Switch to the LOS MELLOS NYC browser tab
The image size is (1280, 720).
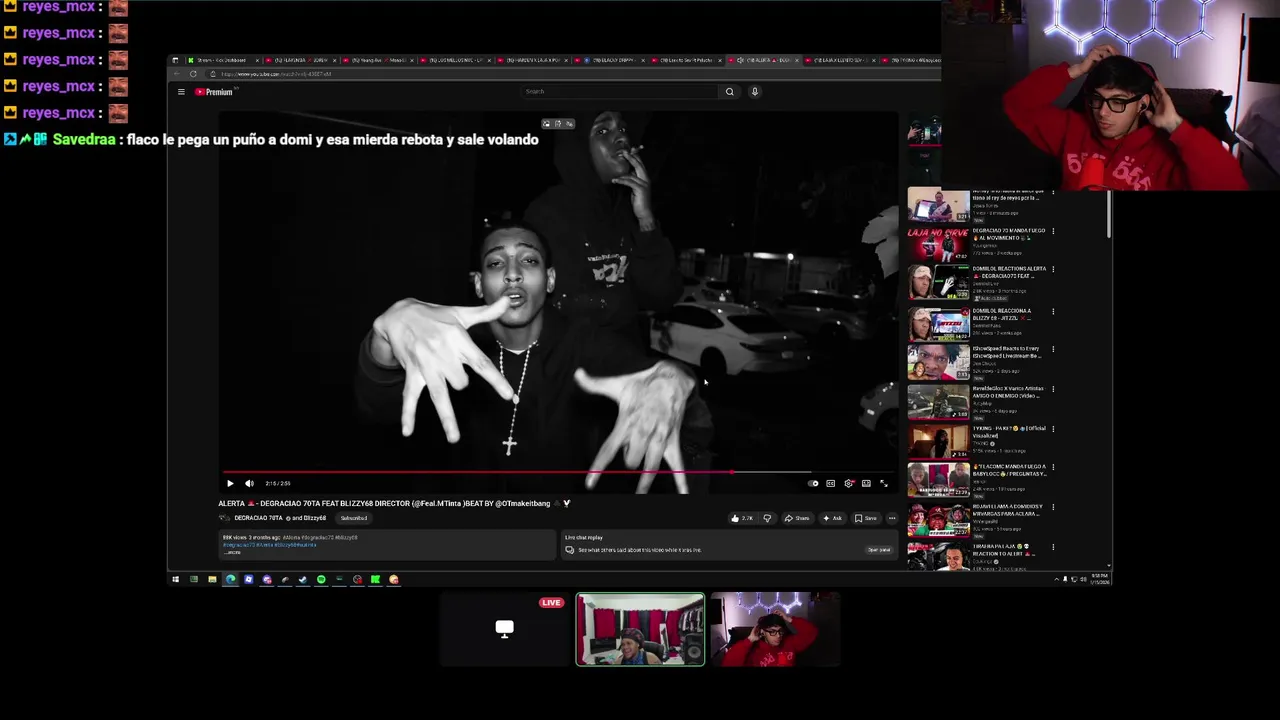click(455, 60)
